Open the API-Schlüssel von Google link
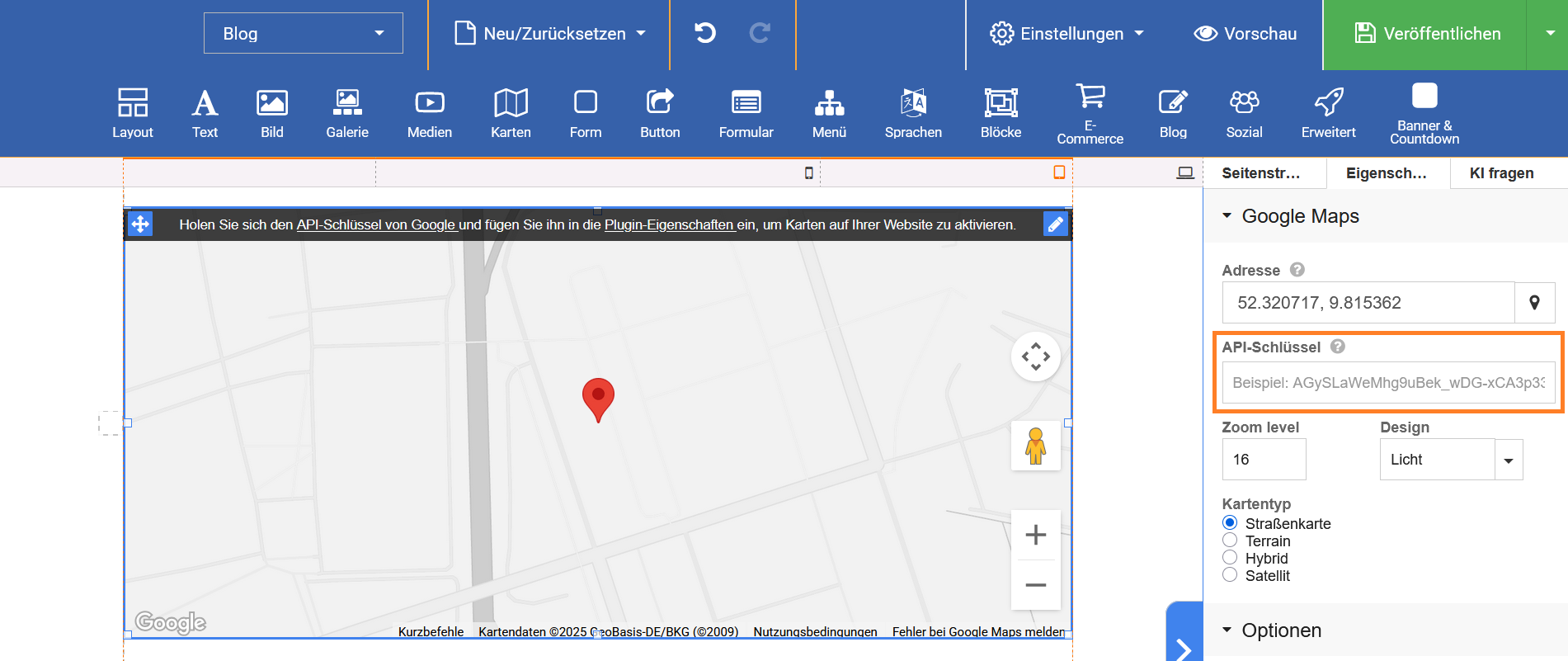1568x661 pixels. click(x=376, y=224)
